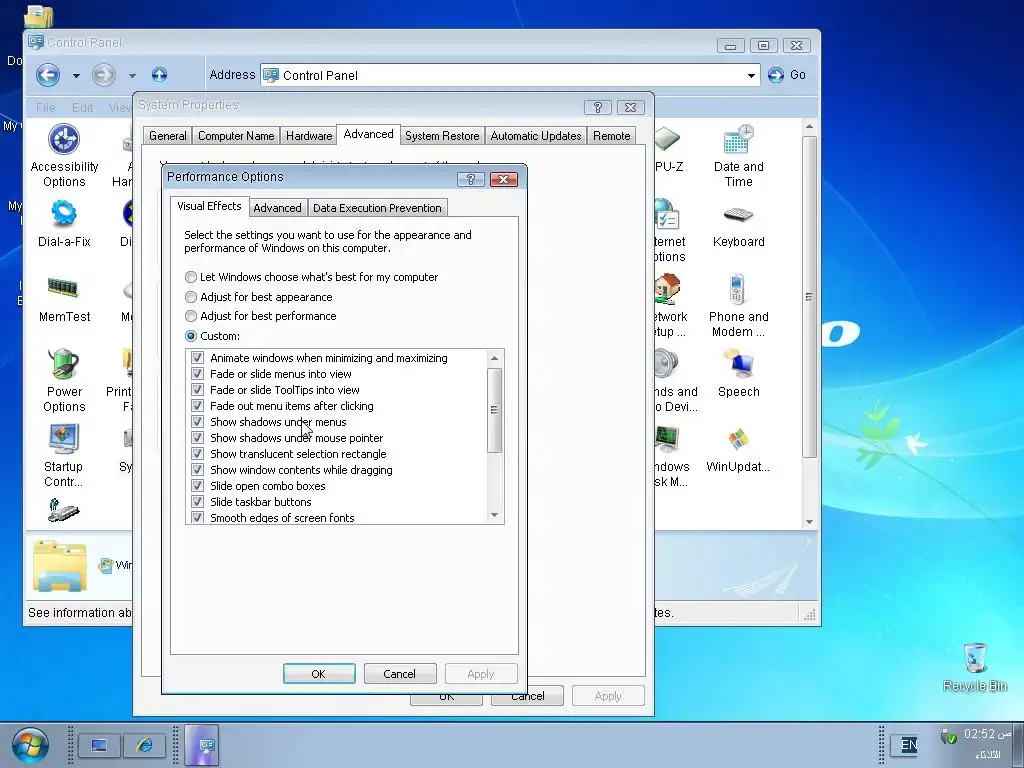This screenshot has width=1024, height=768.
Task: Click the Control Panel scroll-down arrow
Action: [809, 522]
